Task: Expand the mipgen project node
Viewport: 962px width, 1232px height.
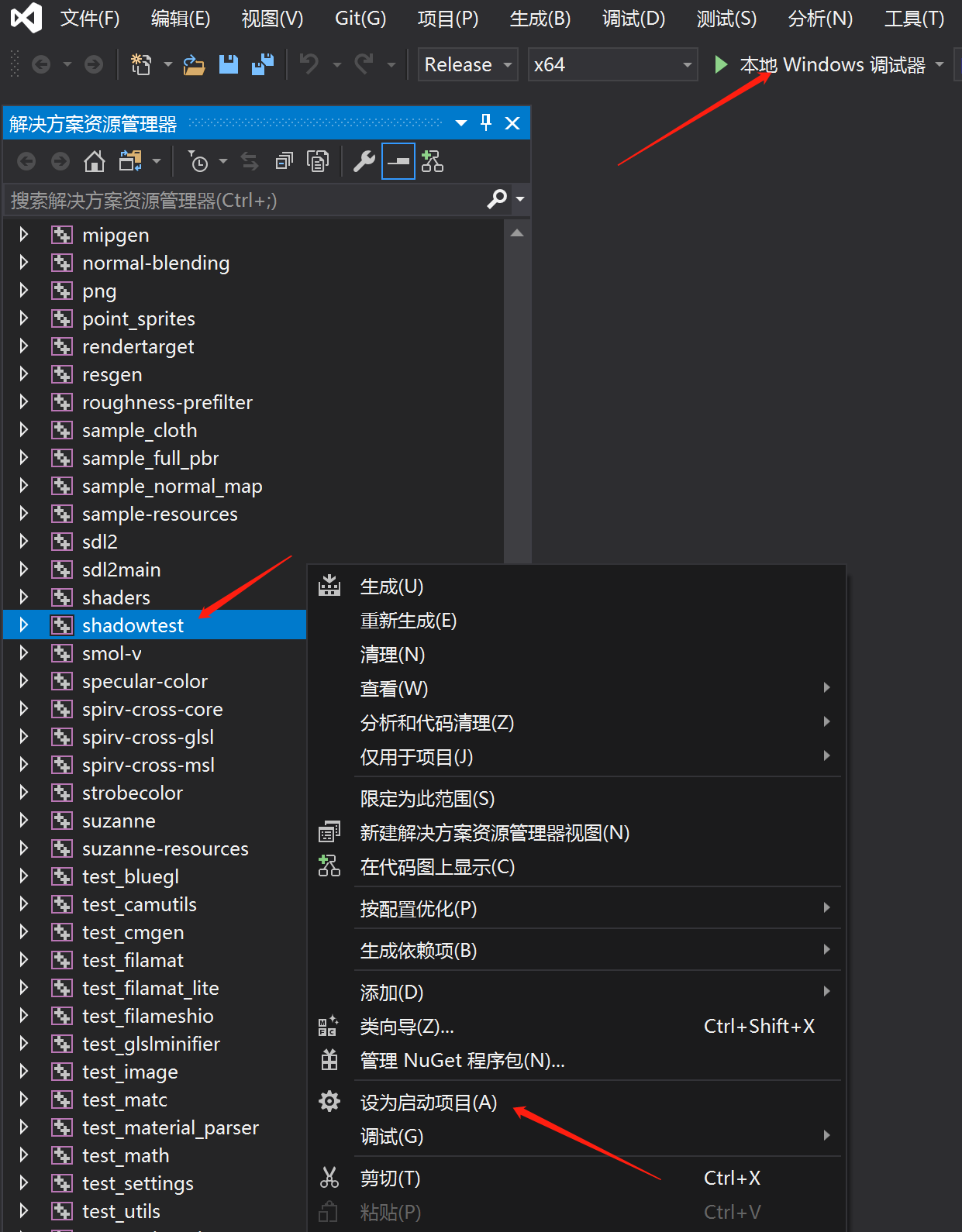Action: pos(24,234)
